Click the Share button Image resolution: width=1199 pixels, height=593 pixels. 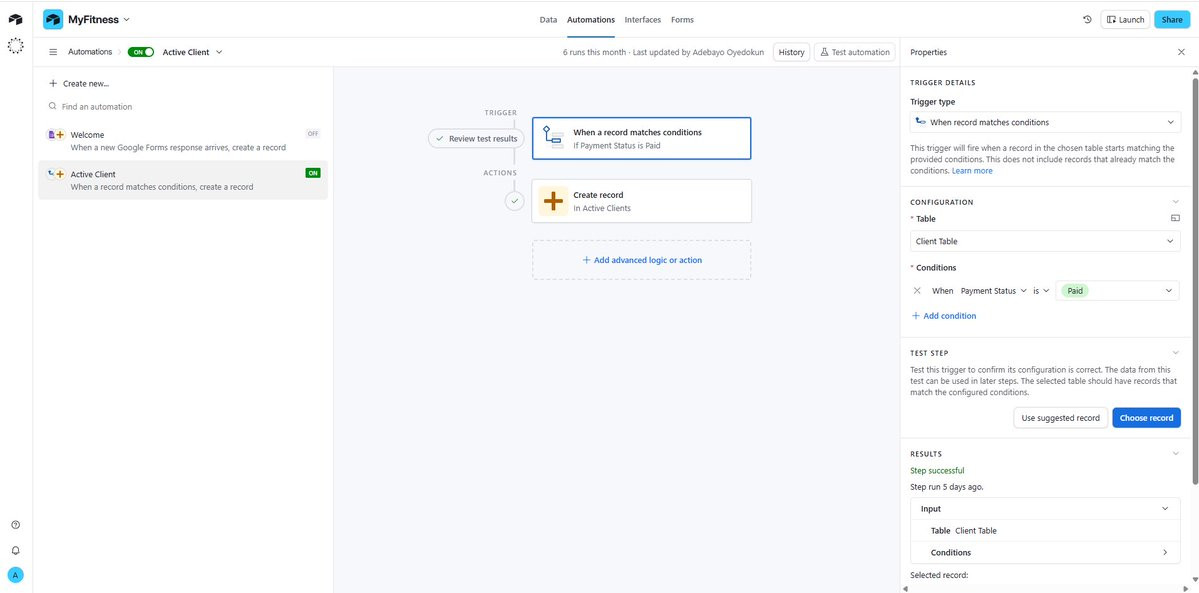click(1171, 20)
